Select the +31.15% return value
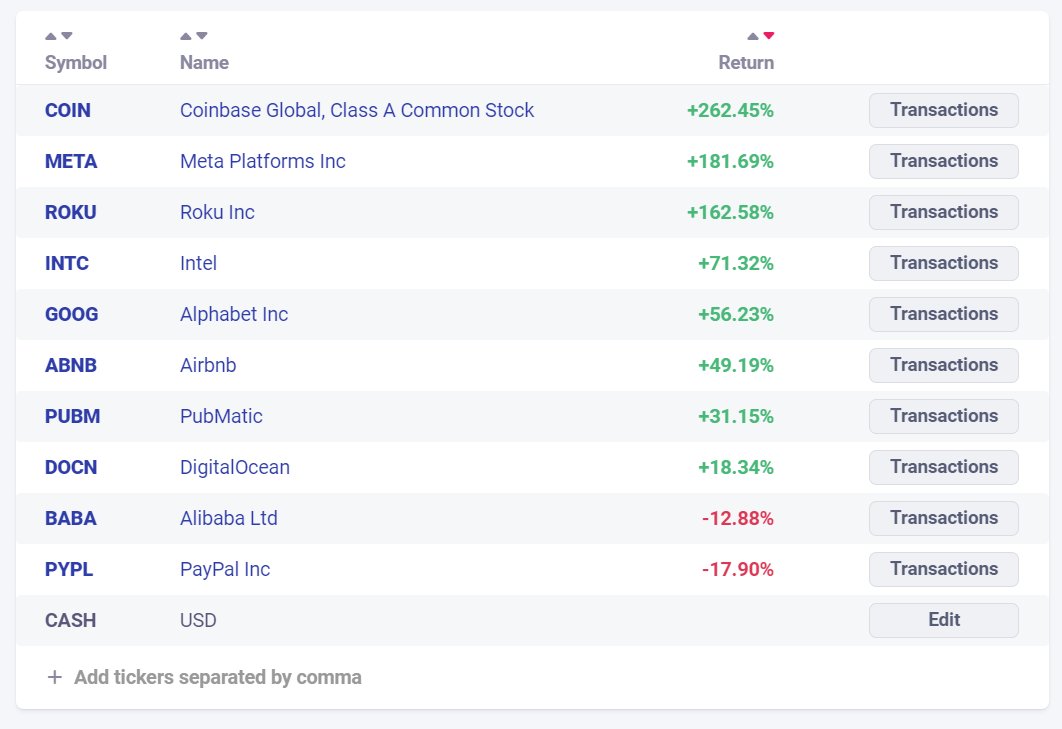 (x=736, y=416)
